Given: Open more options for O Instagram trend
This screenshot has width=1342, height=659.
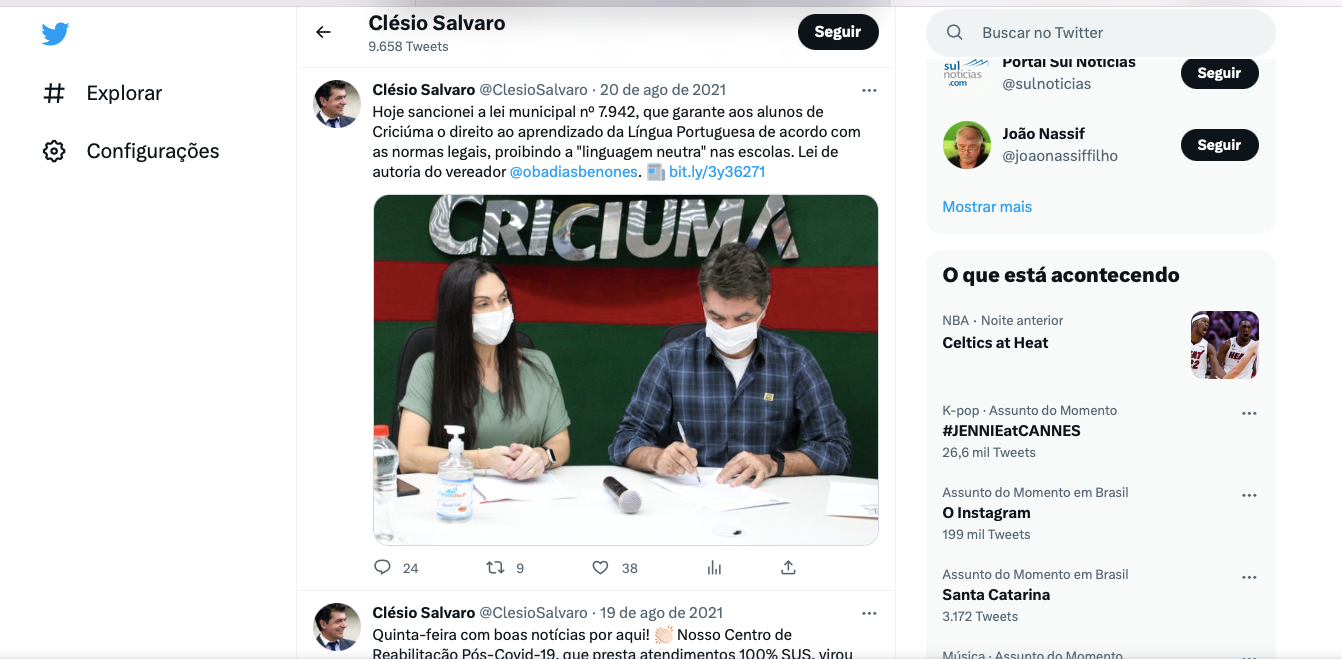Looking at the screenshot, I should point(1249,495).
